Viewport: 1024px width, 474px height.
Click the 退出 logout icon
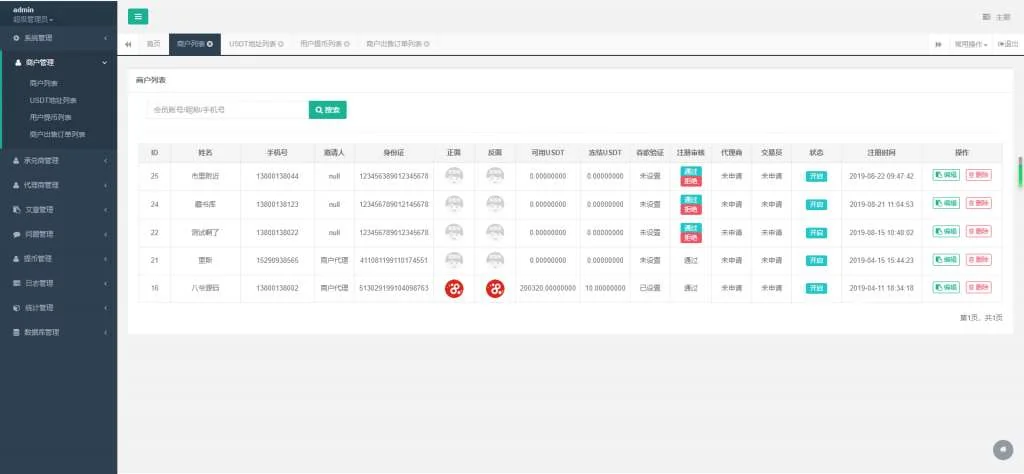pyautogui.click(x=1001, y=44)
